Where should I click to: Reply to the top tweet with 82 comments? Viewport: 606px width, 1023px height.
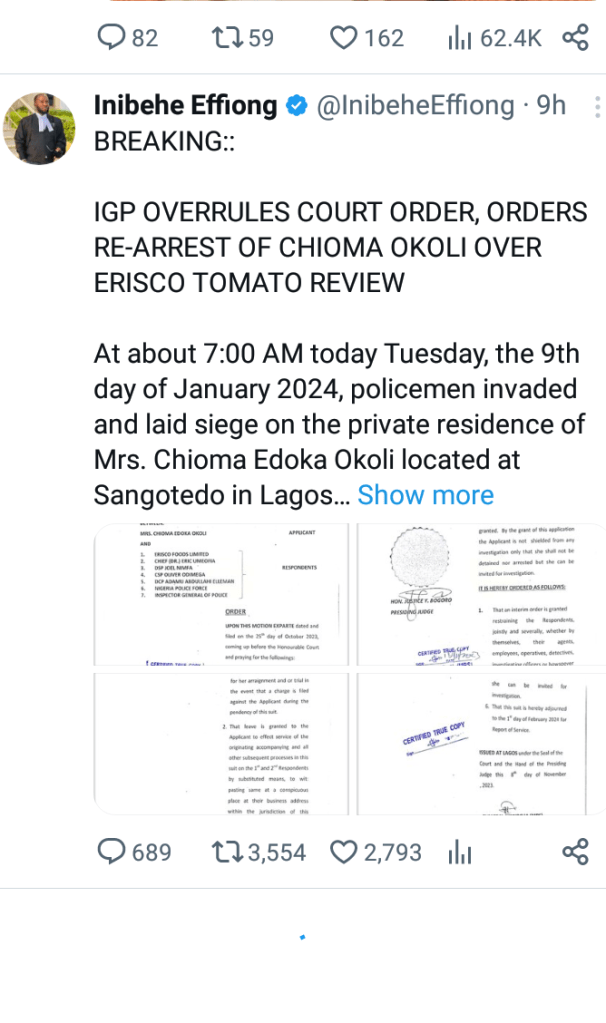pyautogui.click(x=109, y=38)
